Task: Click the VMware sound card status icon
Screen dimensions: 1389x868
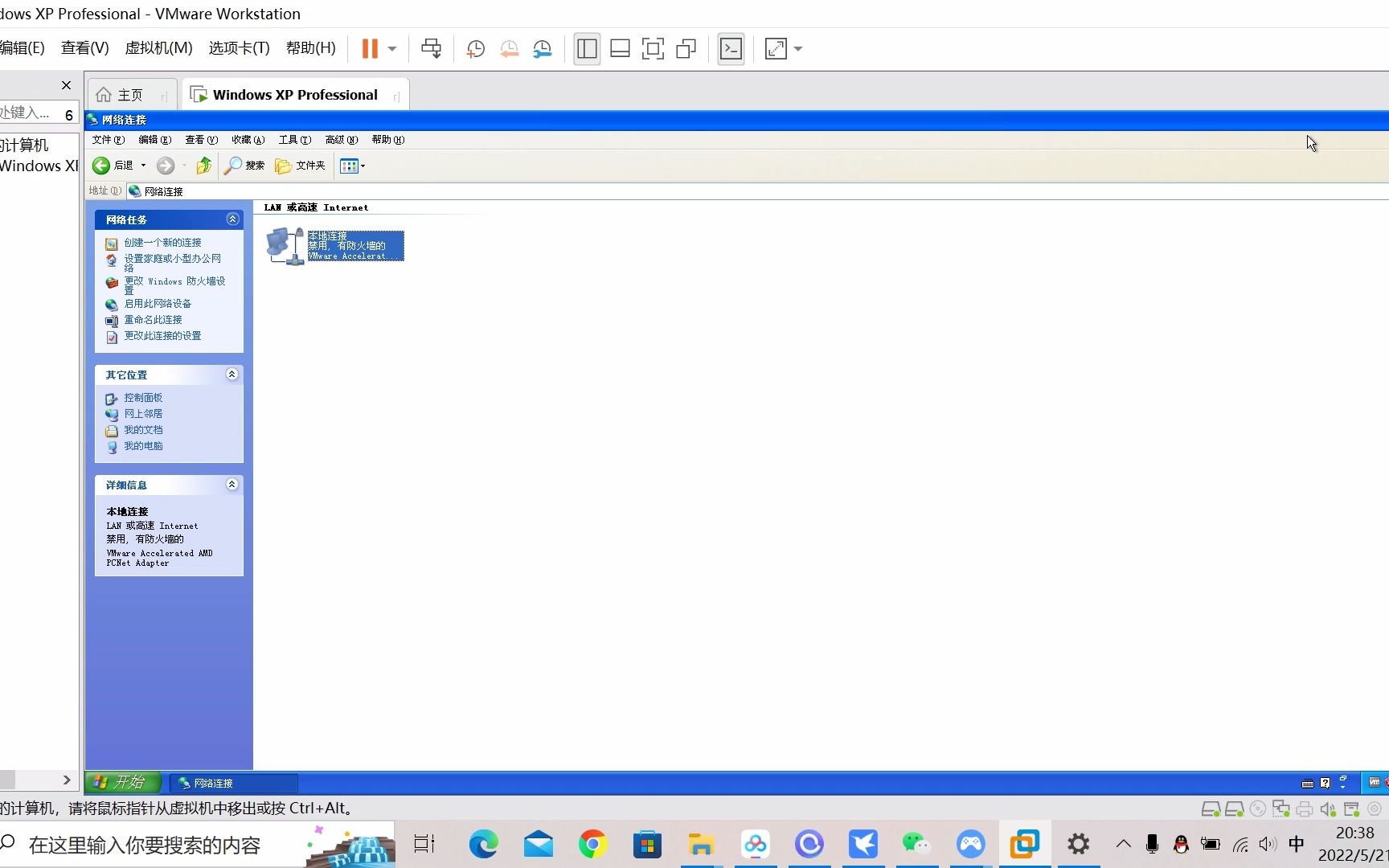Action: pos(1328,809)
